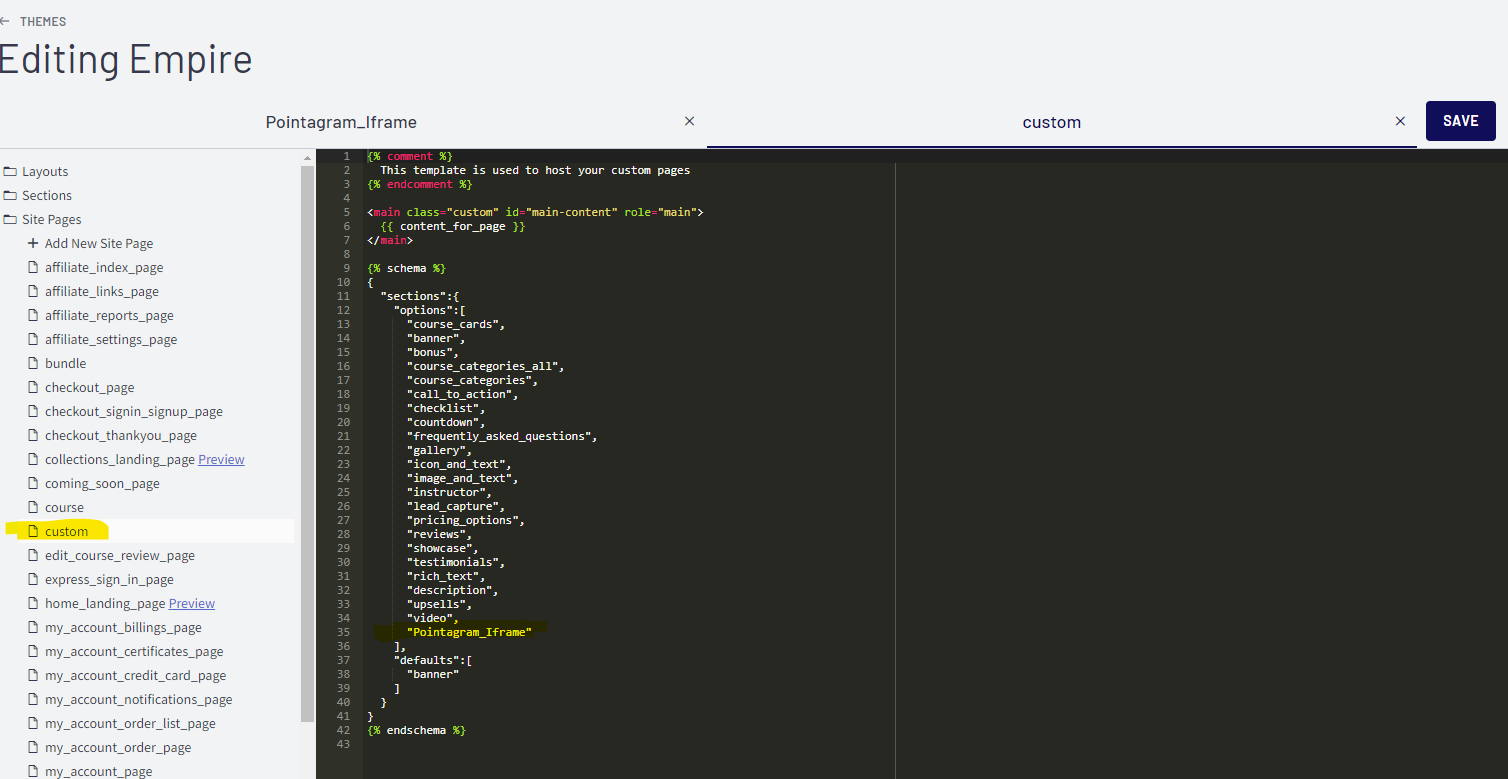Open my_account_order_page file
Image resolution: width=1508 pixels, height=779 pixels.
pyautogui.click(x=118, y=747)
